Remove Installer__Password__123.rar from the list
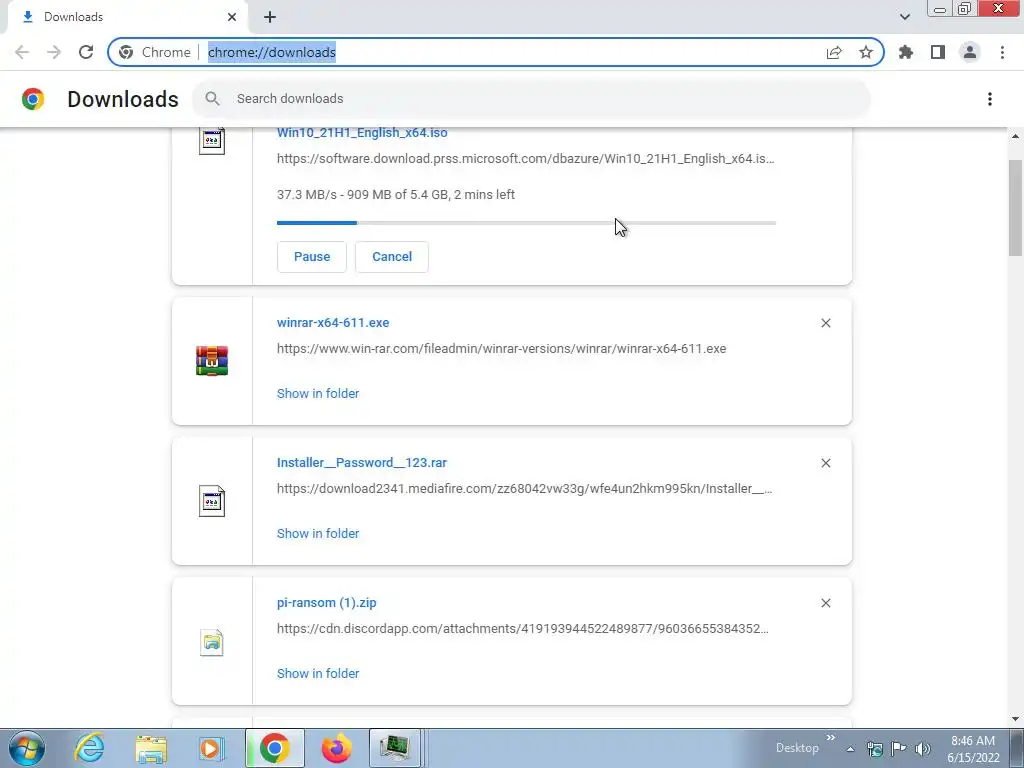The width and height of the screenshot is (1024, 768). pyautogui.click(x=825, y=463)
